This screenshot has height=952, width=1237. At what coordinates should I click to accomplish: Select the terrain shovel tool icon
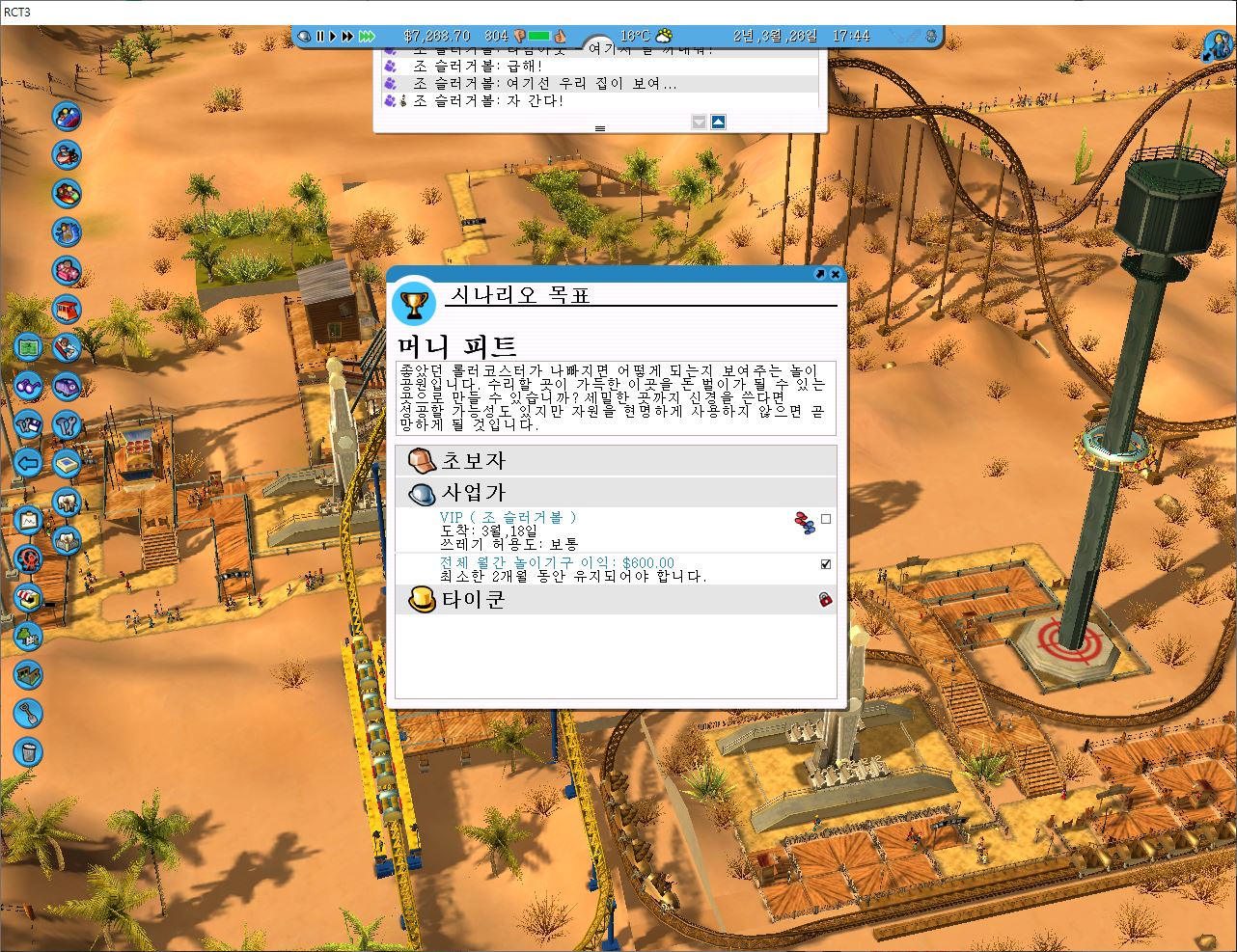[28, 714]
